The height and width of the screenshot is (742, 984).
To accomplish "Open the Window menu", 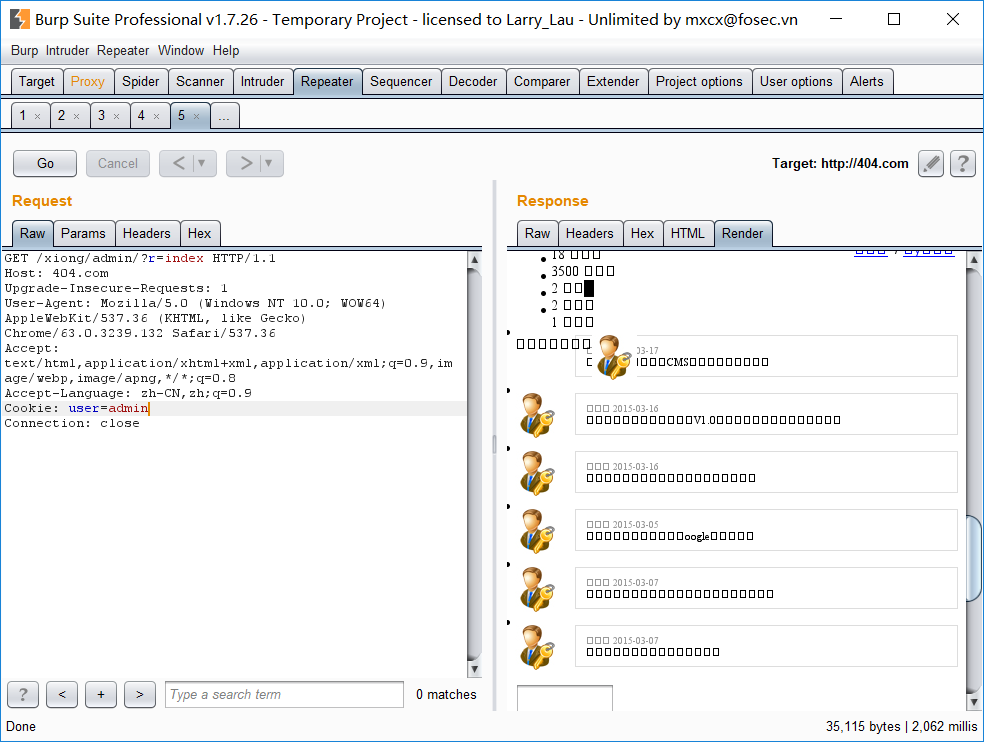I will [181, 50].
